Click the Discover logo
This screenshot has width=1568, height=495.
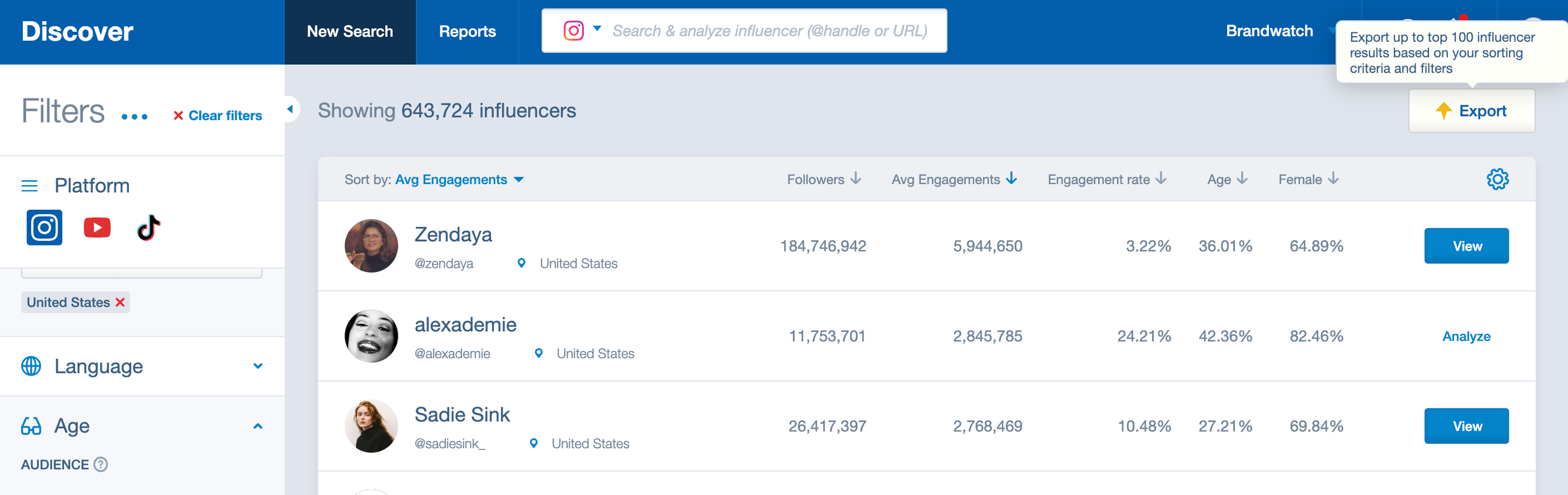pos(78,32)
